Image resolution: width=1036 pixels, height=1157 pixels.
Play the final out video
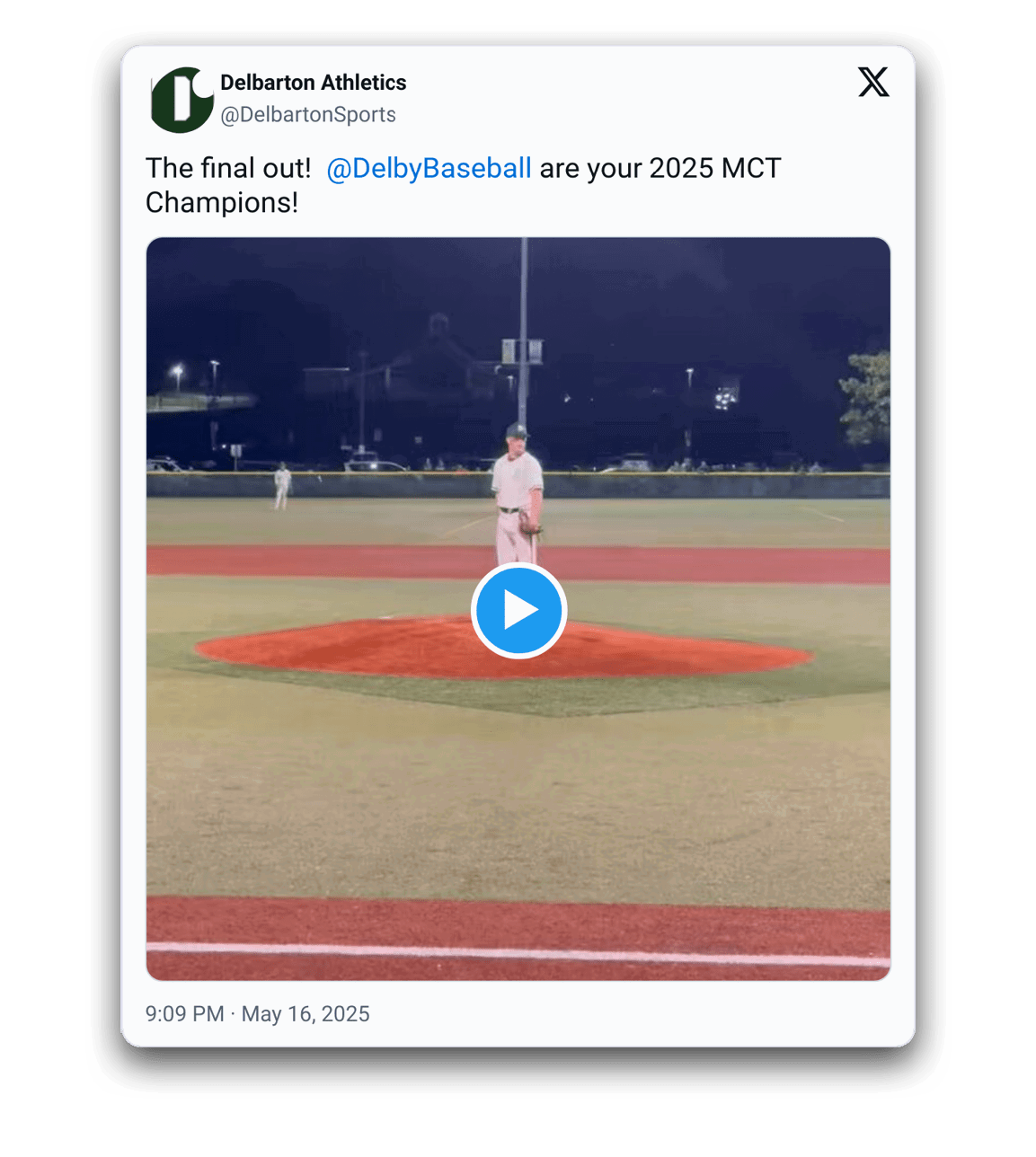[518, 610]
